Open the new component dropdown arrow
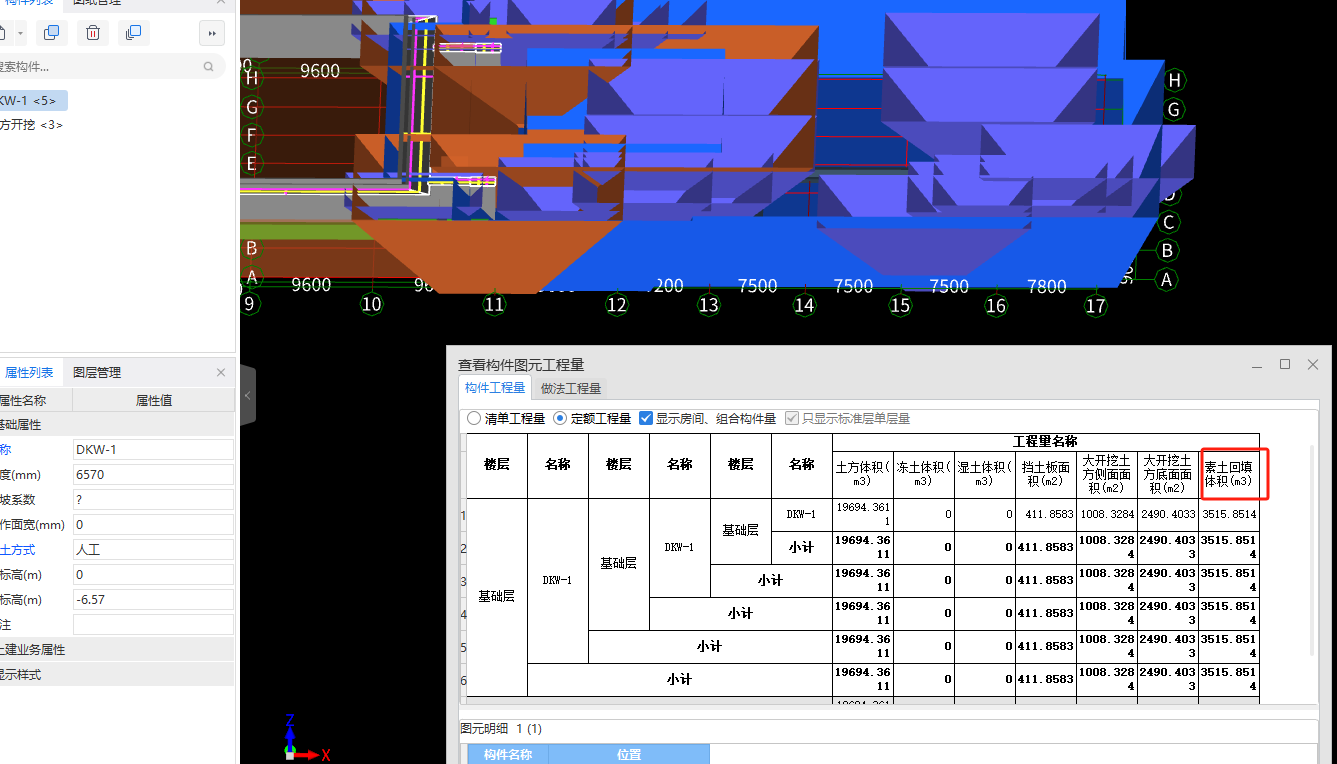The height and width of the screenshot is (764, 1337). [22, 34]
